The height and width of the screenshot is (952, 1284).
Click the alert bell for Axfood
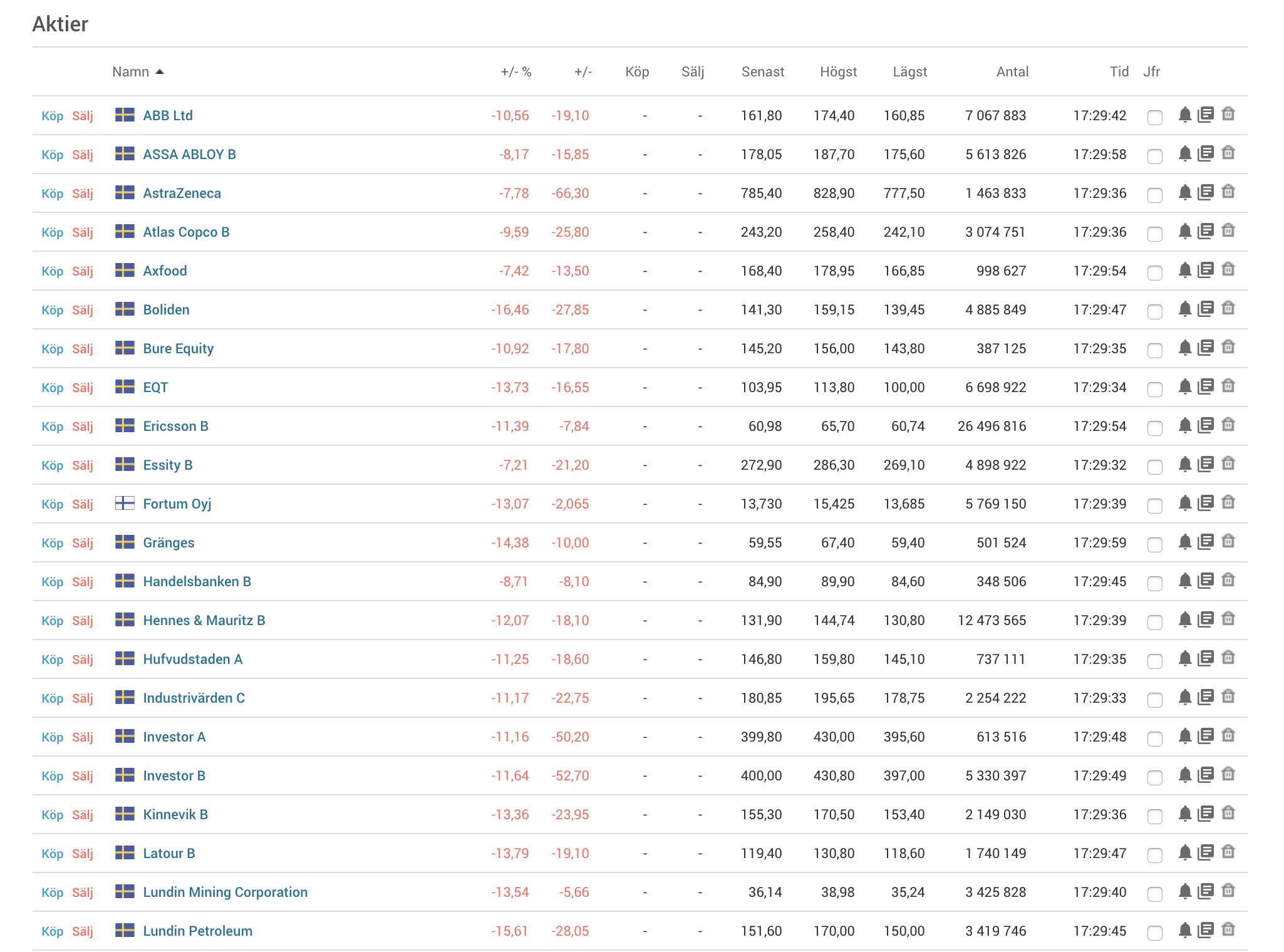click(1184, 270)
